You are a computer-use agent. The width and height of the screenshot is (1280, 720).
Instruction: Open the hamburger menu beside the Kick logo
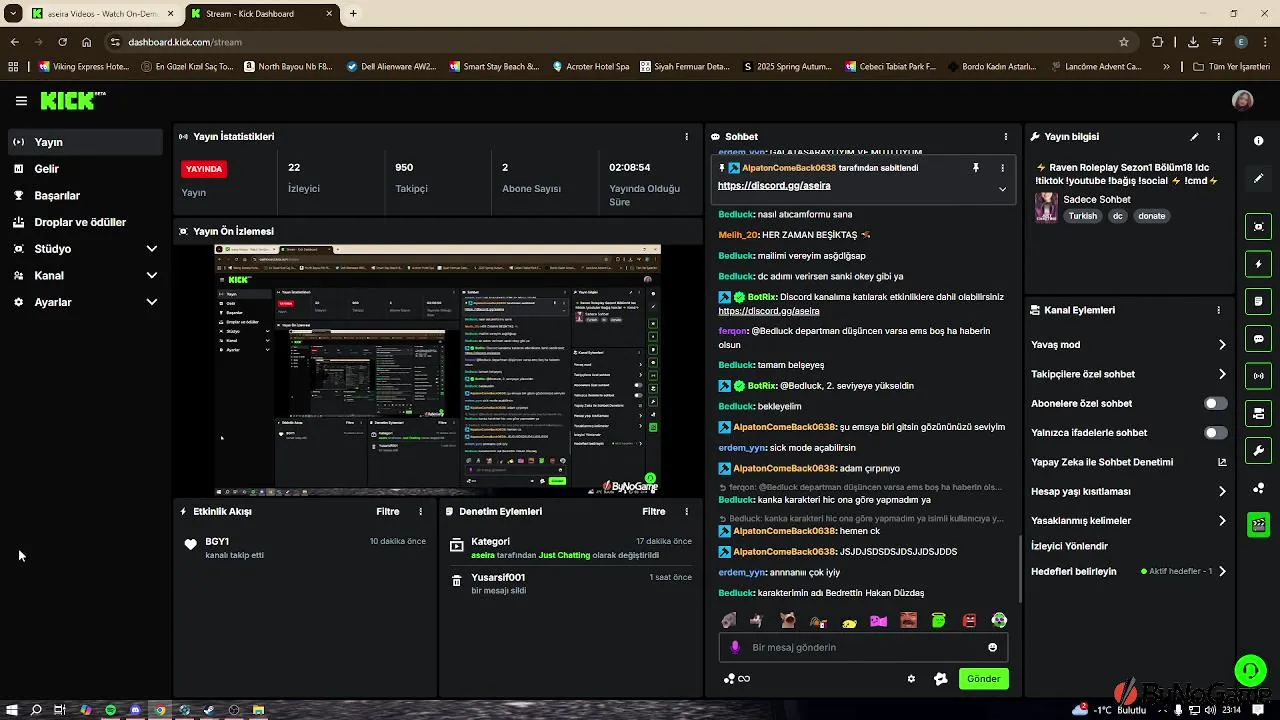click(x=21, y=101)
